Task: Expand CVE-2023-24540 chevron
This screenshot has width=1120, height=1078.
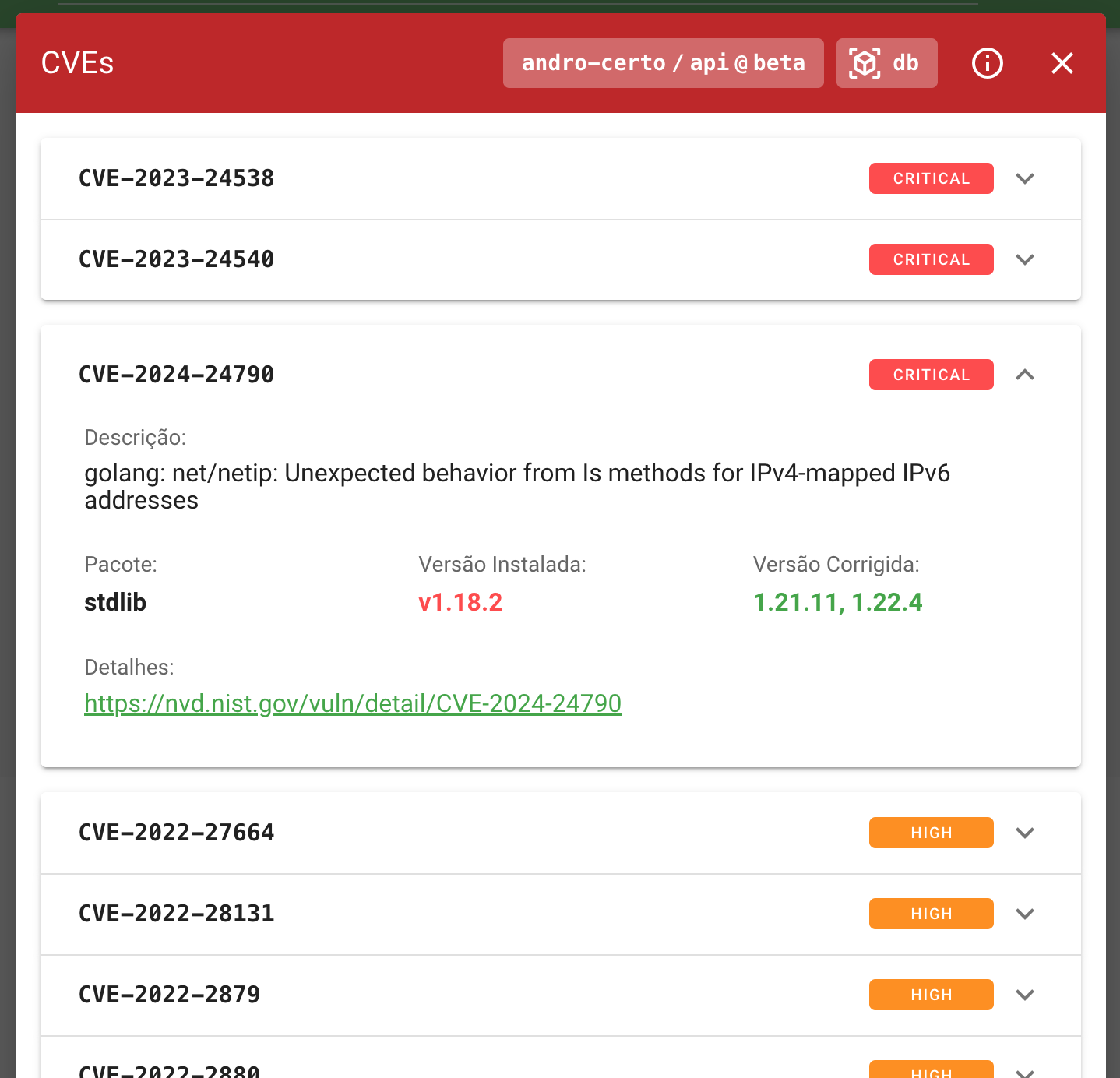Action: [x=1025, y=259]
